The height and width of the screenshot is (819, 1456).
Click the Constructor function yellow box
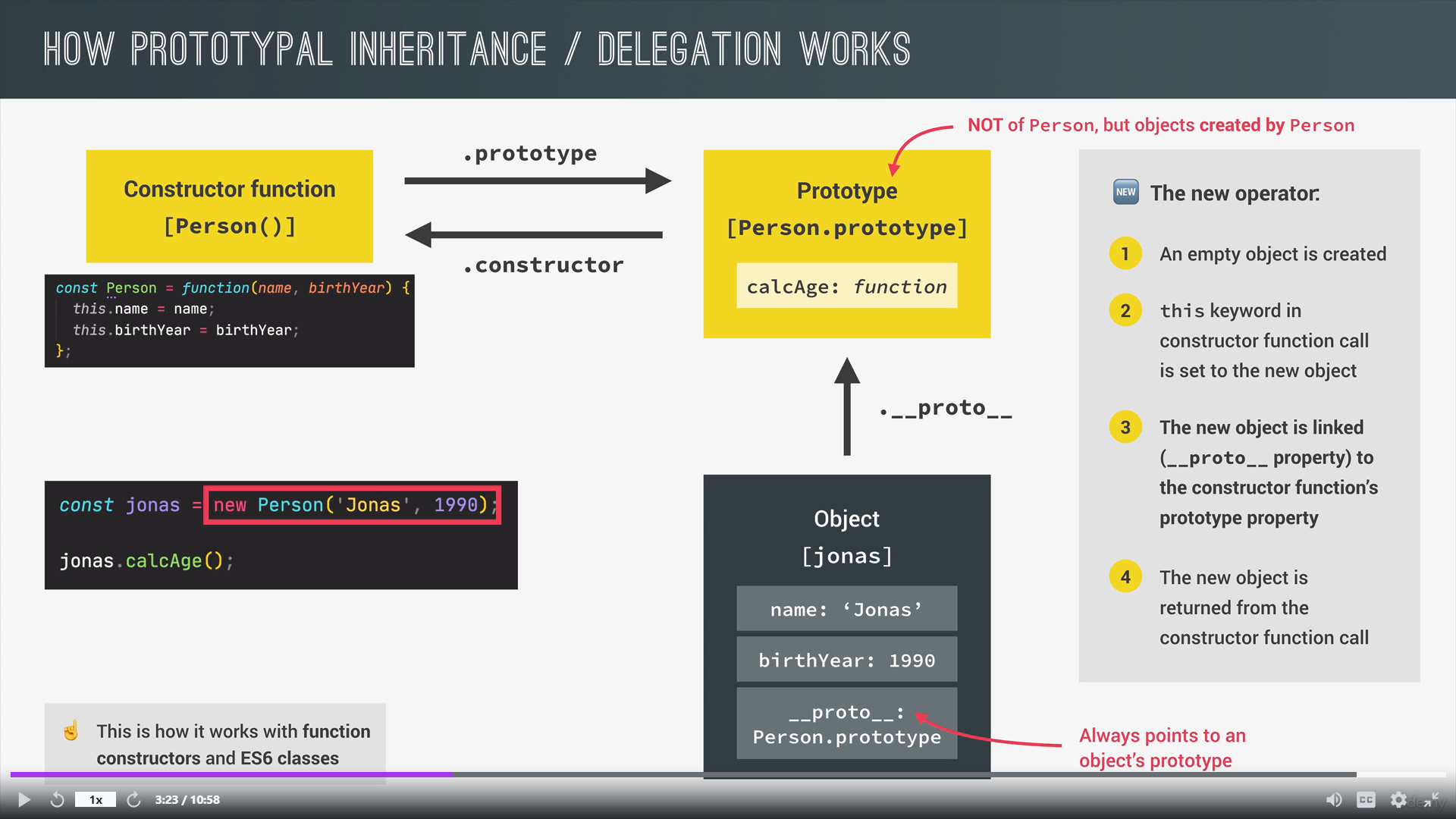coord(229,206)
